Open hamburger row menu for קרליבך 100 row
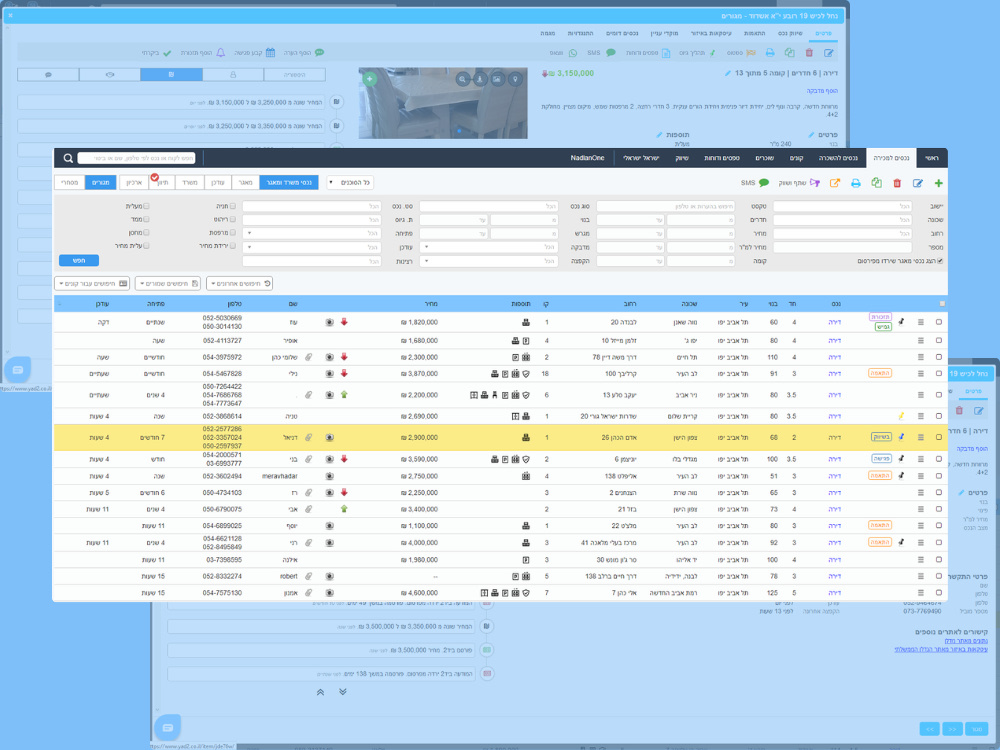Viewport: 1000px width, 750px height. tap(921, 374)
